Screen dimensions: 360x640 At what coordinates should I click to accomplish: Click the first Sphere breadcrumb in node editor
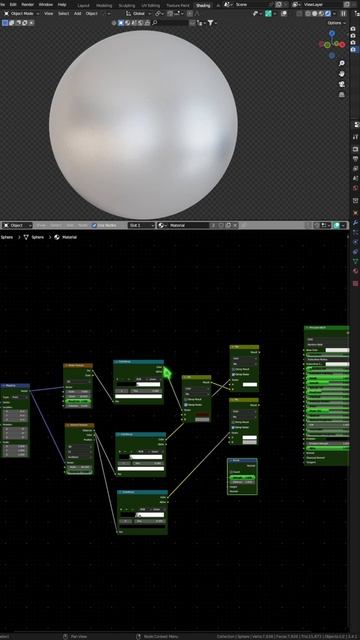(x=6, y=237)
